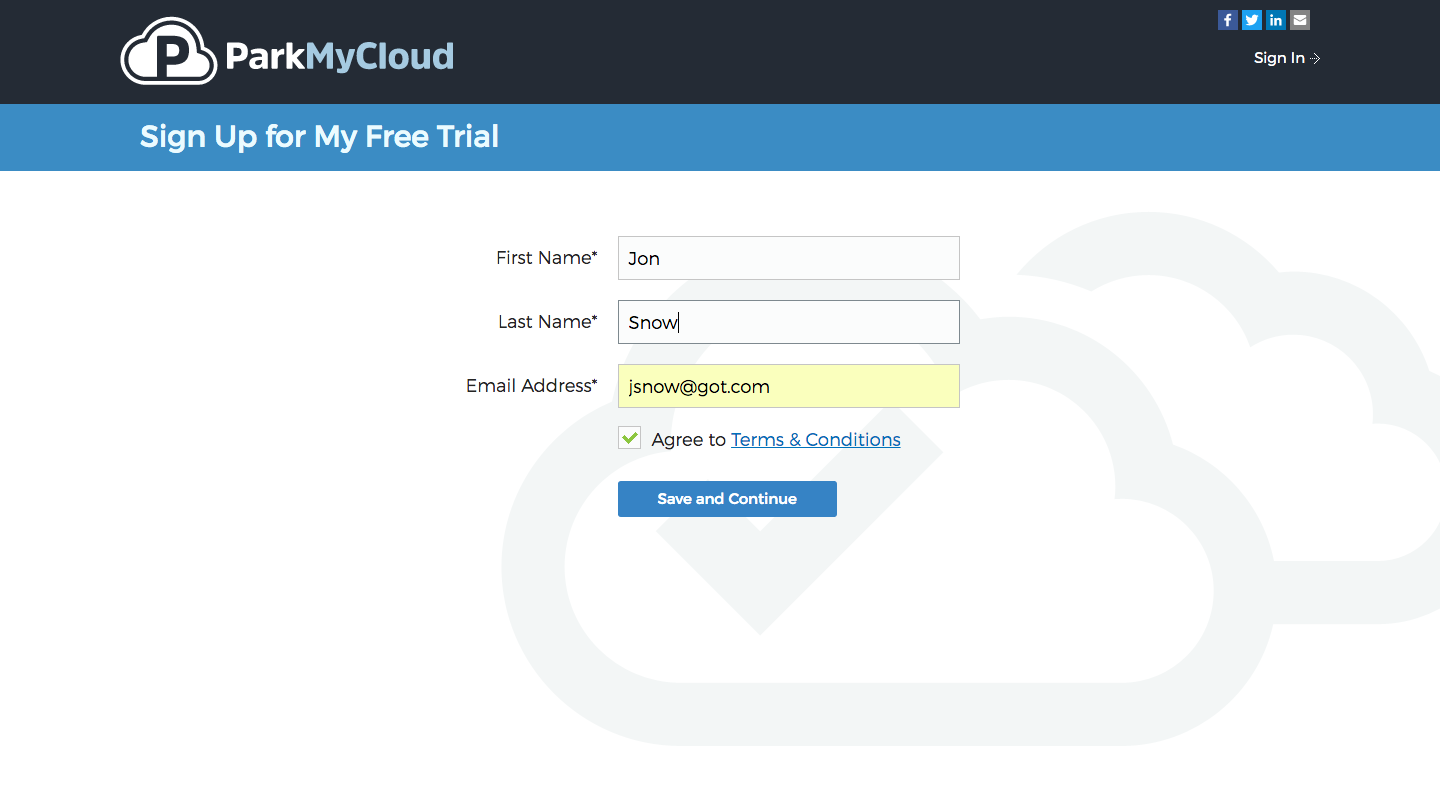Click the Last Name field containing Snow
Viewport: 1440px width, 805px height.
(788, 322)
